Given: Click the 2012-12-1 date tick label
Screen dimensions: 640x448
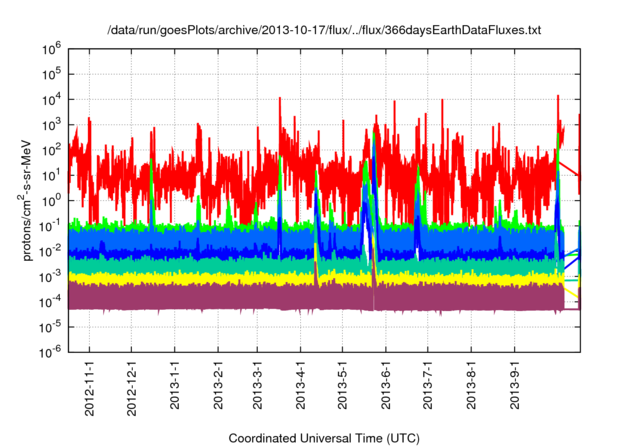Looking at the screenshot, I should pos(131,388).
